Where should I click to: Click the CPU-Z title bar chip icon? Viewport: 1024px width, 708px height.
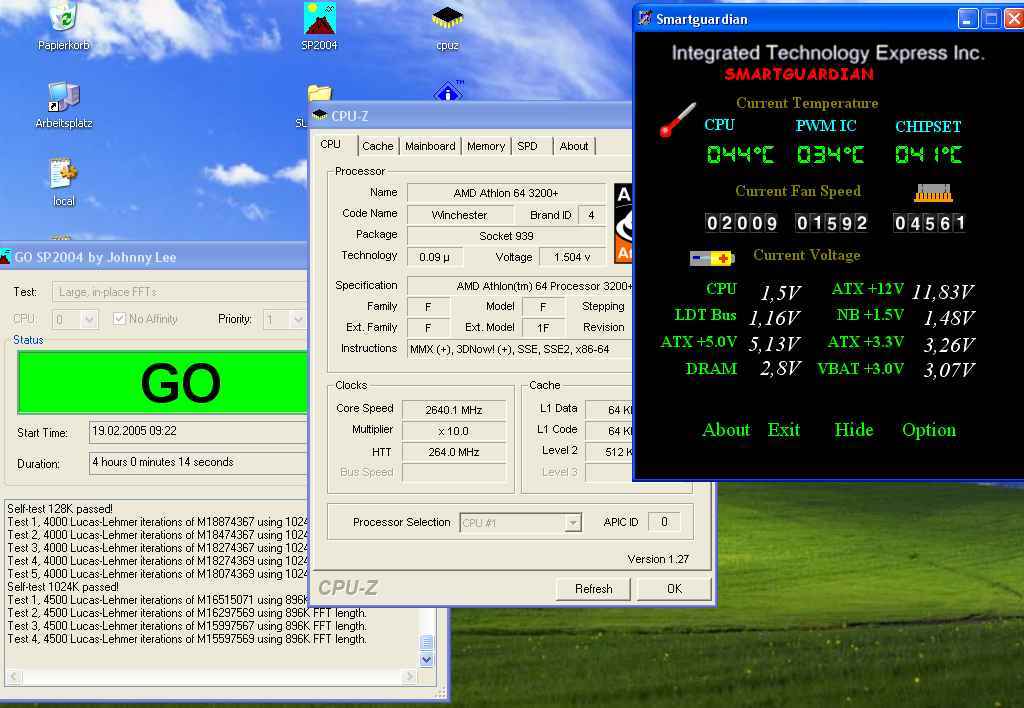320,116
